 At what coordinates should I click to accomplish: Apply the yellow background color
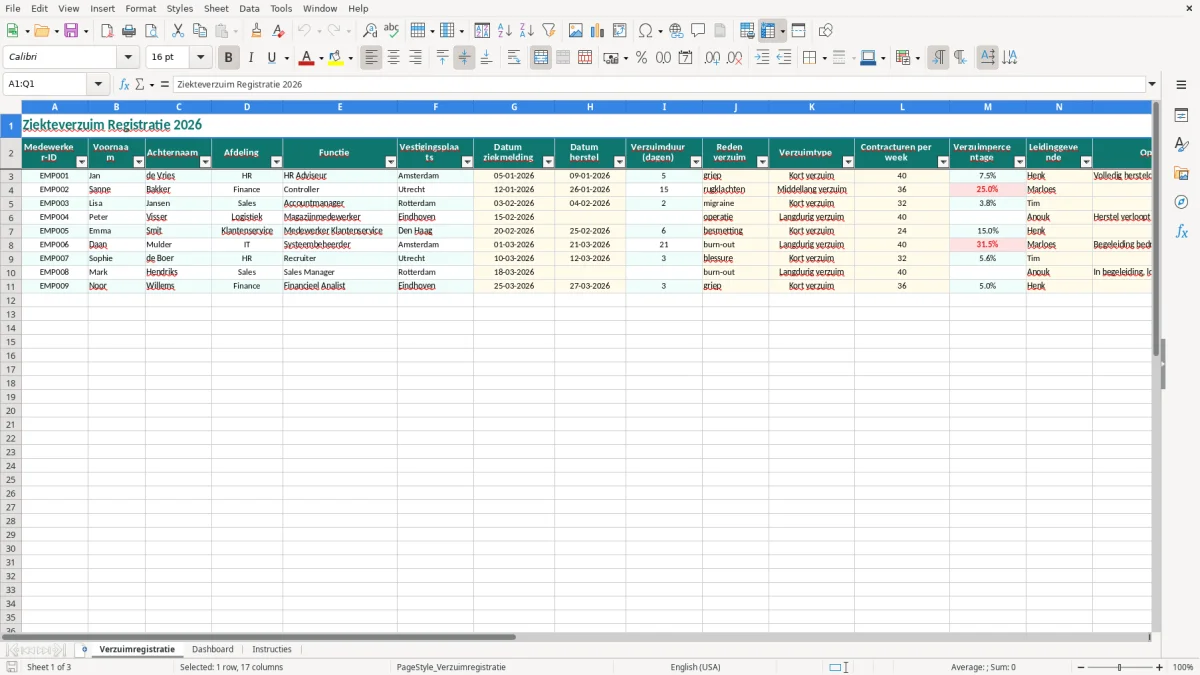pyautogui.click(x=336, y=58)
